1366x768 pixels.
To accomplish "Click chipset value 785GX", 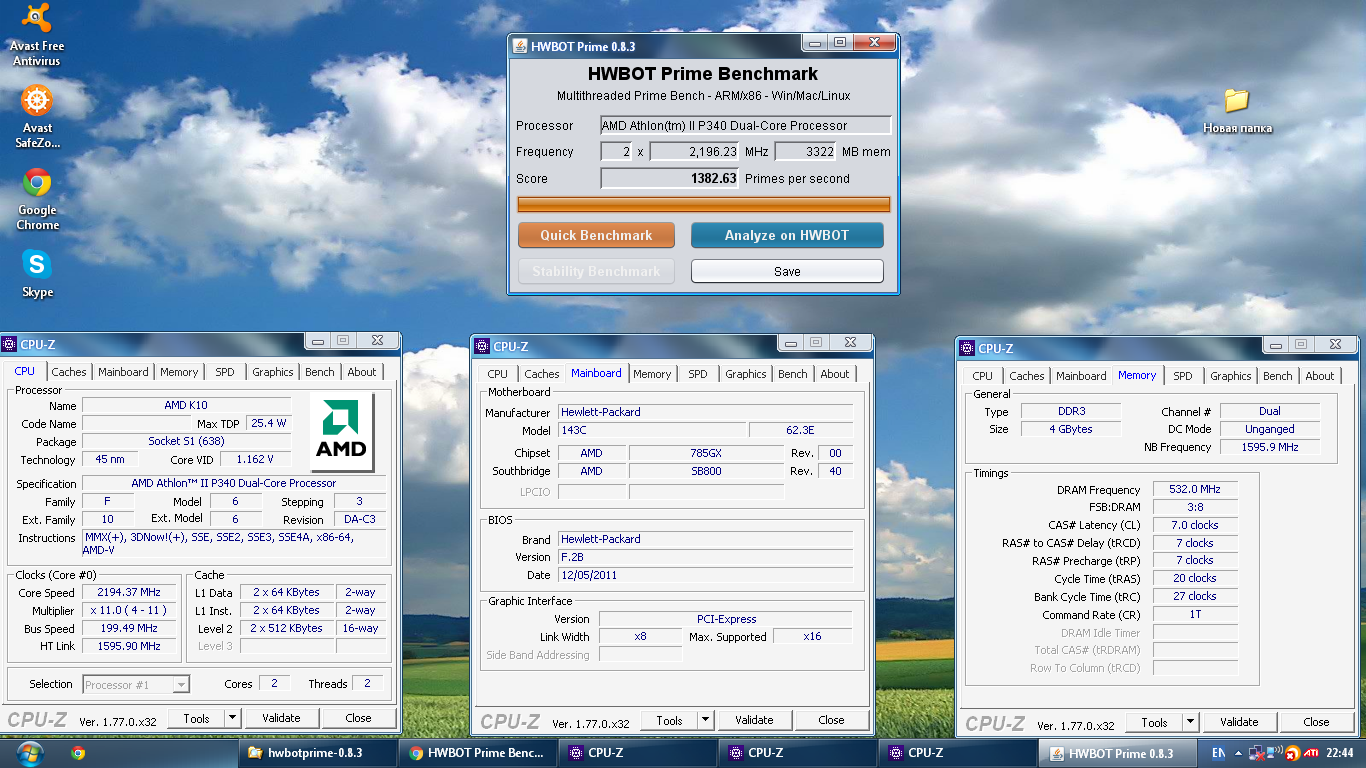I will coord(706,453).
